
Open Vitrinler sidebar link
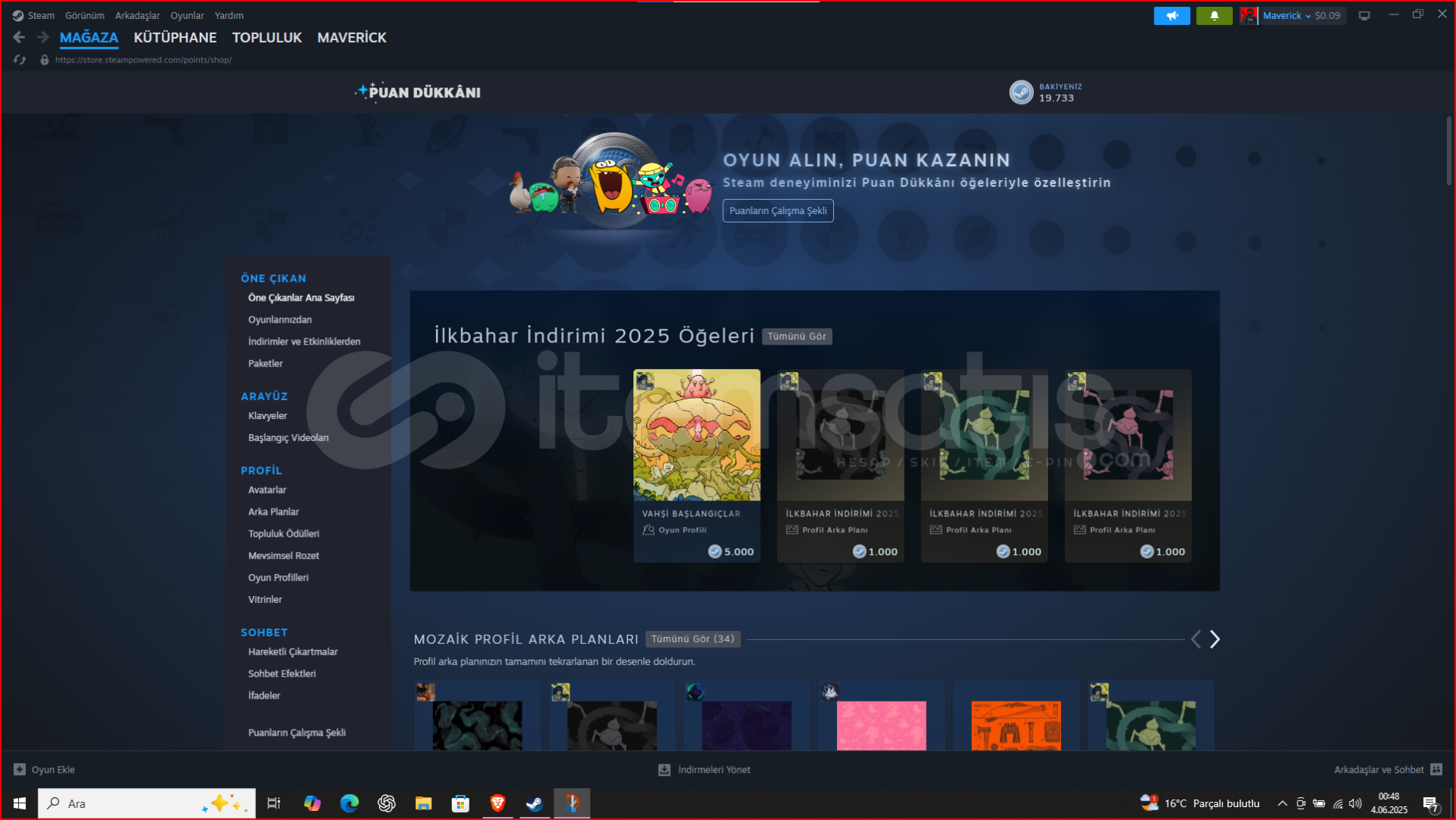pyautogui.click(x=265, y=601)
